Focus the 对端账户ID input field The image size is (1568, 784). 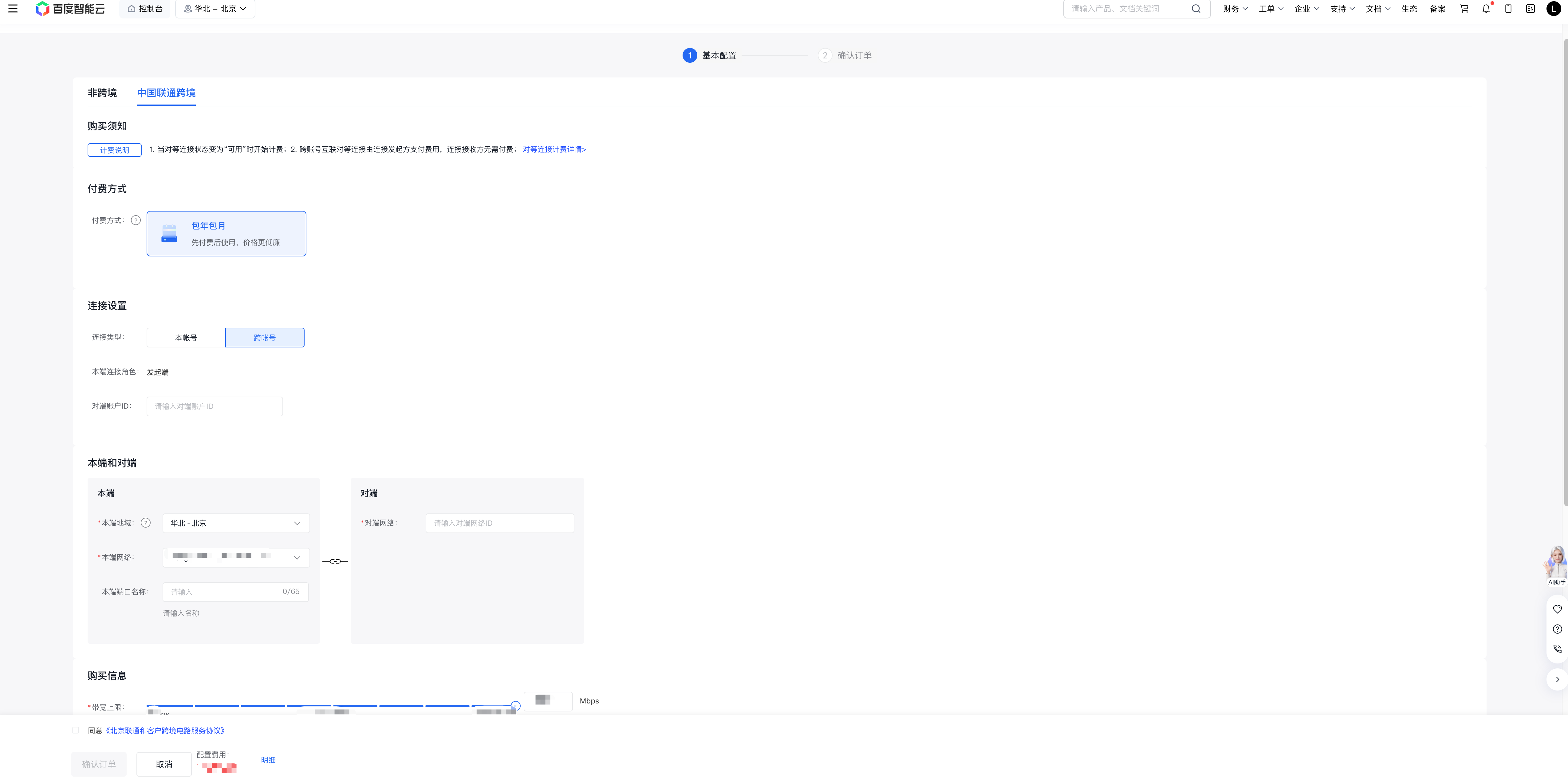214,406
